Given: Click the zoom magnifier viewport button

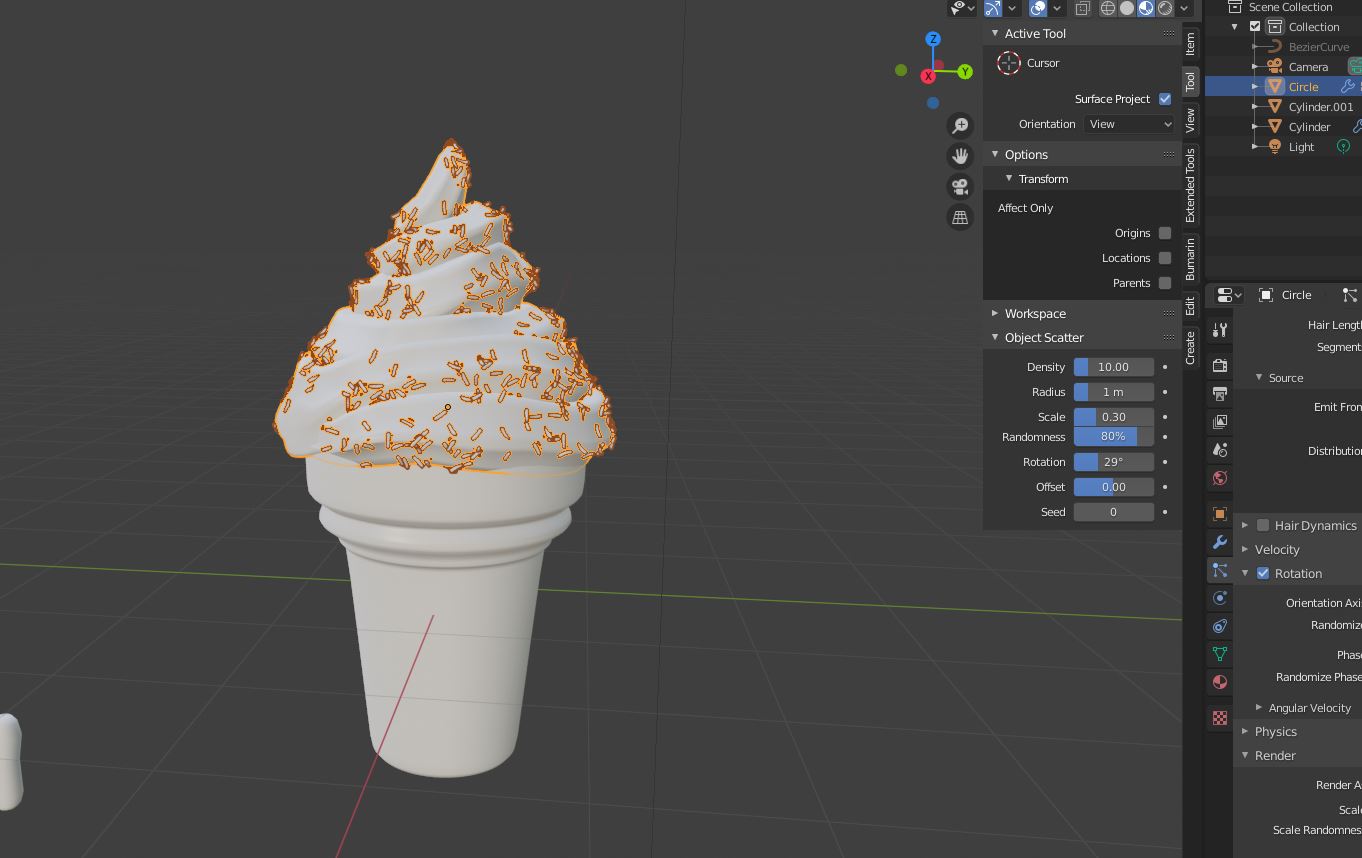Looking at the screenshot, I should 960,125.
